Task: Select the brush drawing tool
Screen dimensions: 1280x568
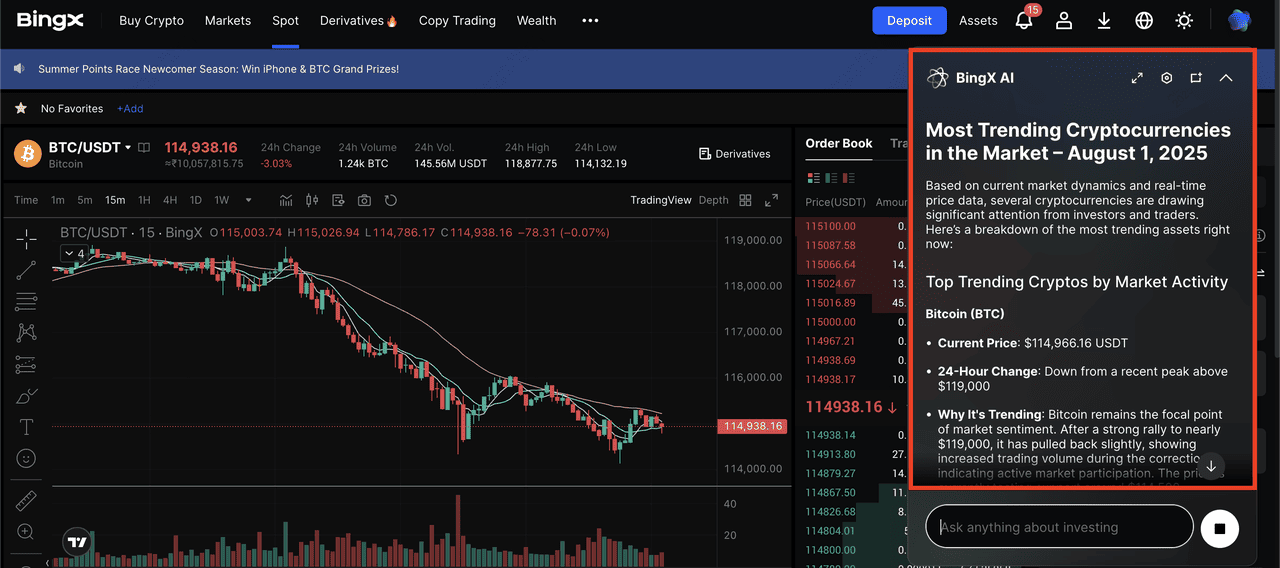Action: coord(26,396)
